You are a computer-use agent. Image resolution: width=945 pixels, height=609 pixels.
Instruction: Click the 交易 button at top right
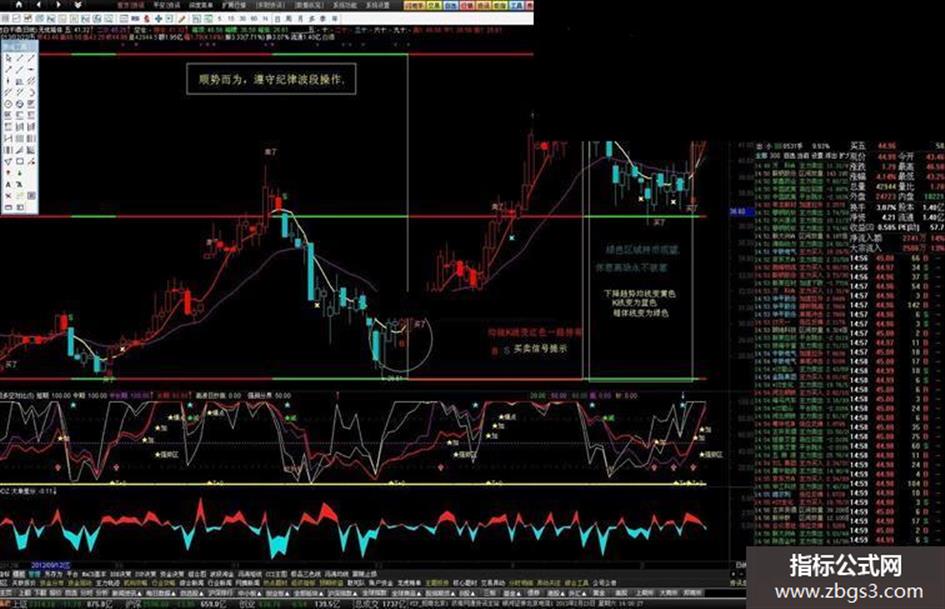(x=433, y=5)
